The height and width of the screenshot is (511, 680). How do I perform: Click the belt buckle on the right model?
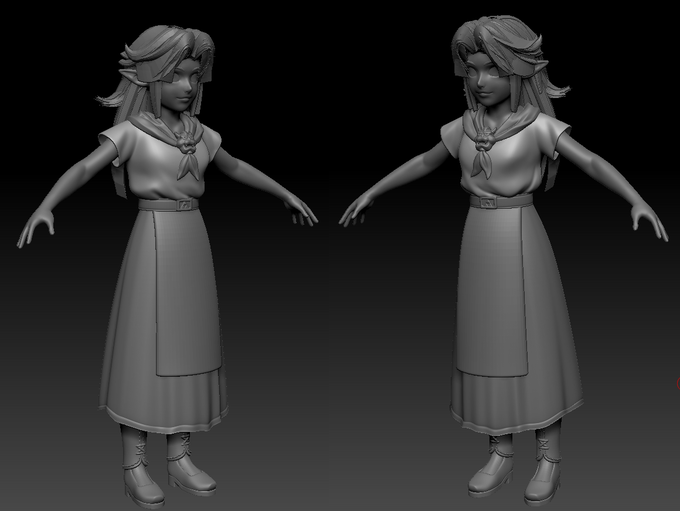(490, 202)
